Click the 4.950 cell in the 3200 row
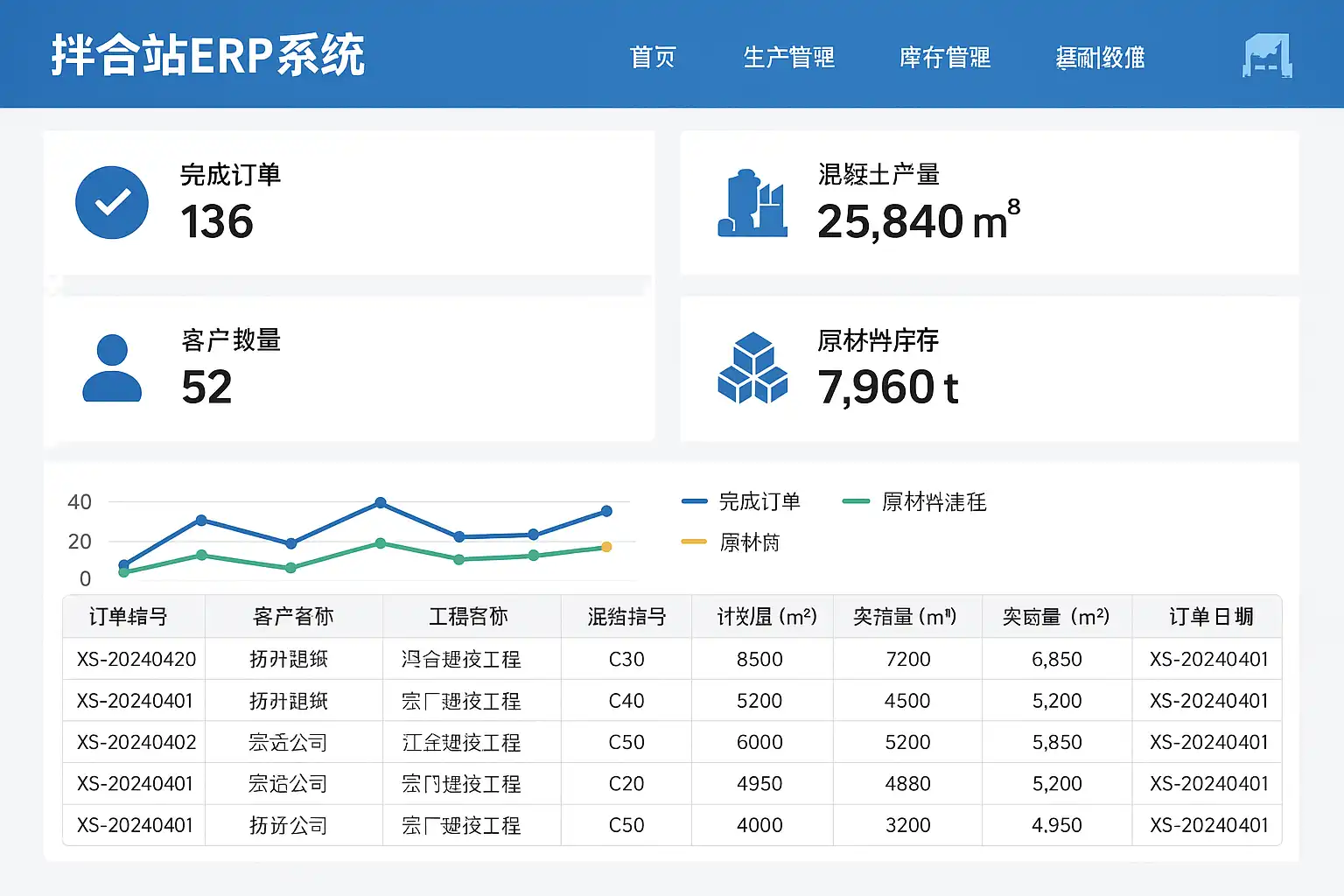 [1057, 825]
